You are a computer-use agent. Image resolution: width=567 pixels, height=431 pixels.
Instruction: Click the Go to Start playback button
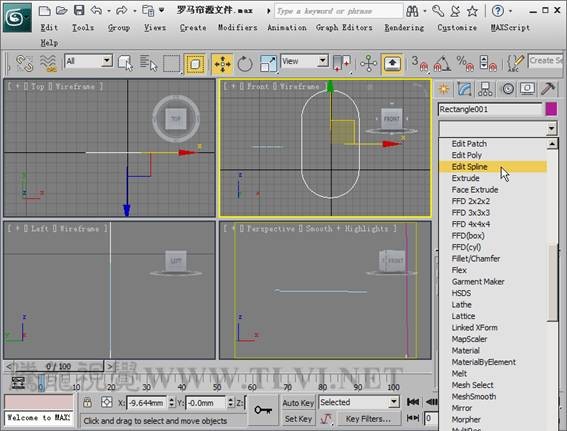pos(413,402)
